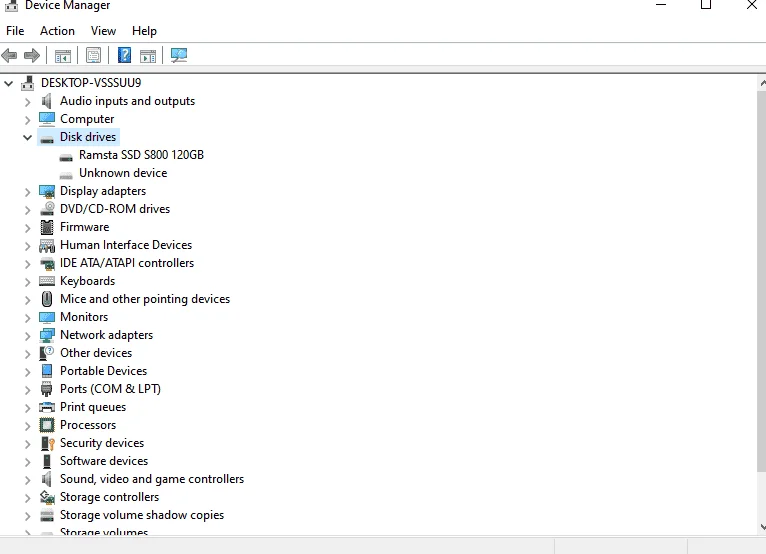Open the View menu
The height and width of the screenshot is (554, 766).
coord(103,31)
